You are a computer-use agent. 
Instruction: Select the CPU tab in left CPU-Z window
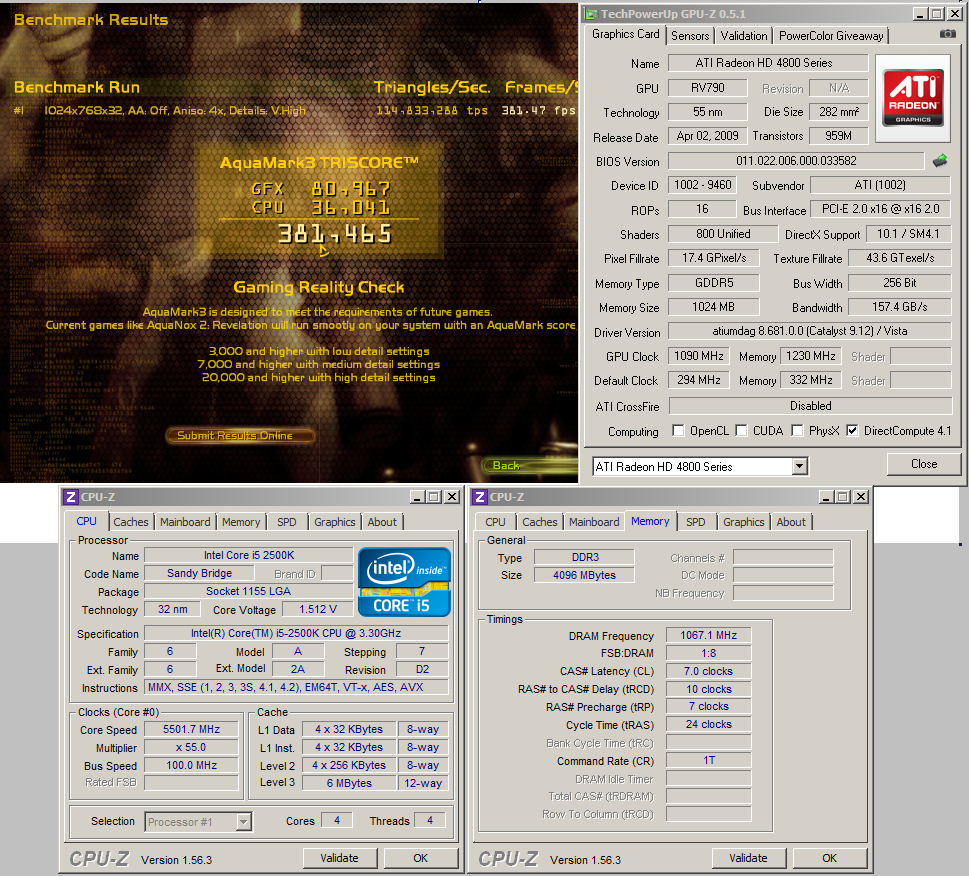point(87,521)
